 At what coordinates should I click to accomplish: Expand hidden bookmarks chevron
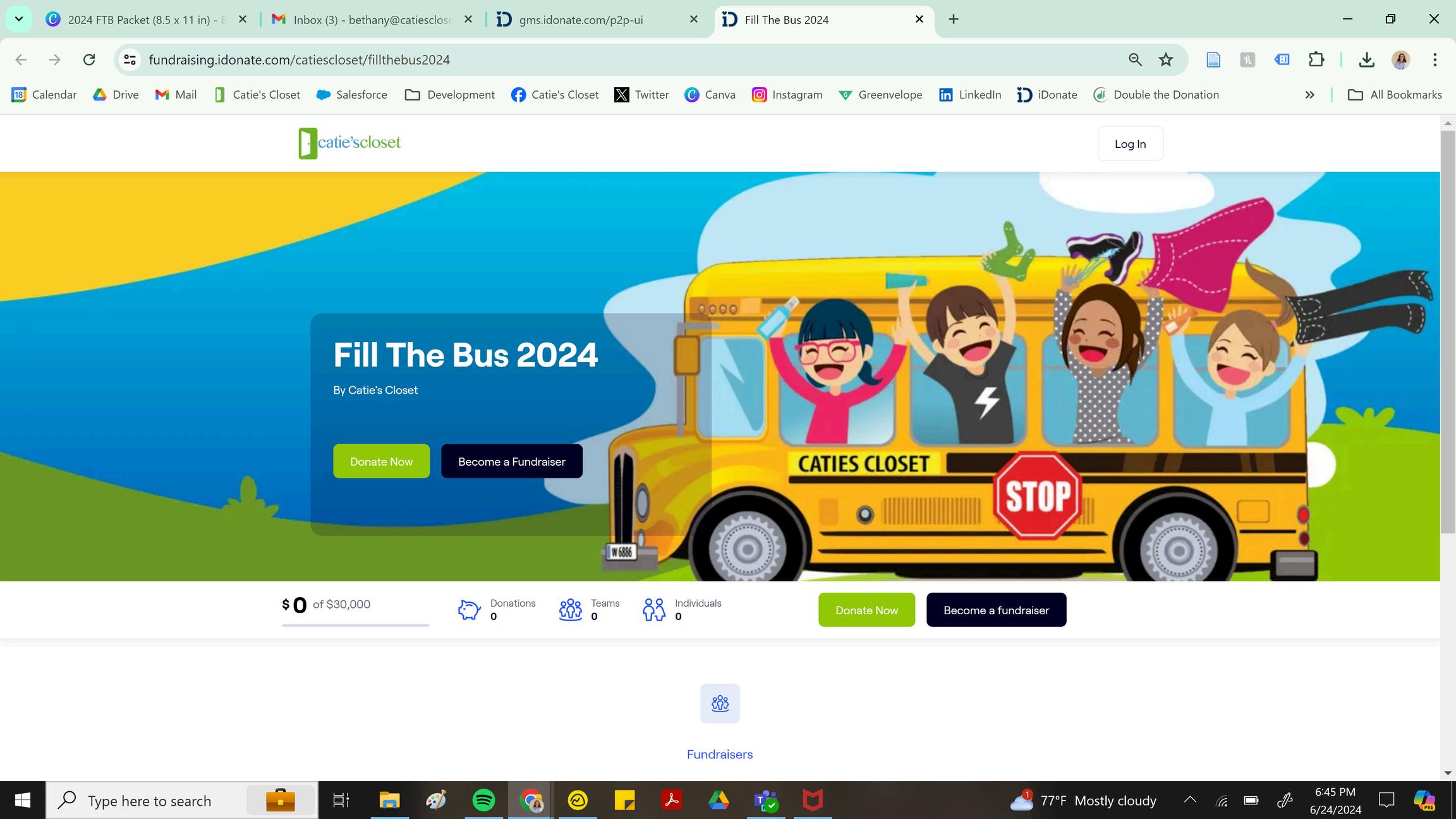pos(1309,95)
